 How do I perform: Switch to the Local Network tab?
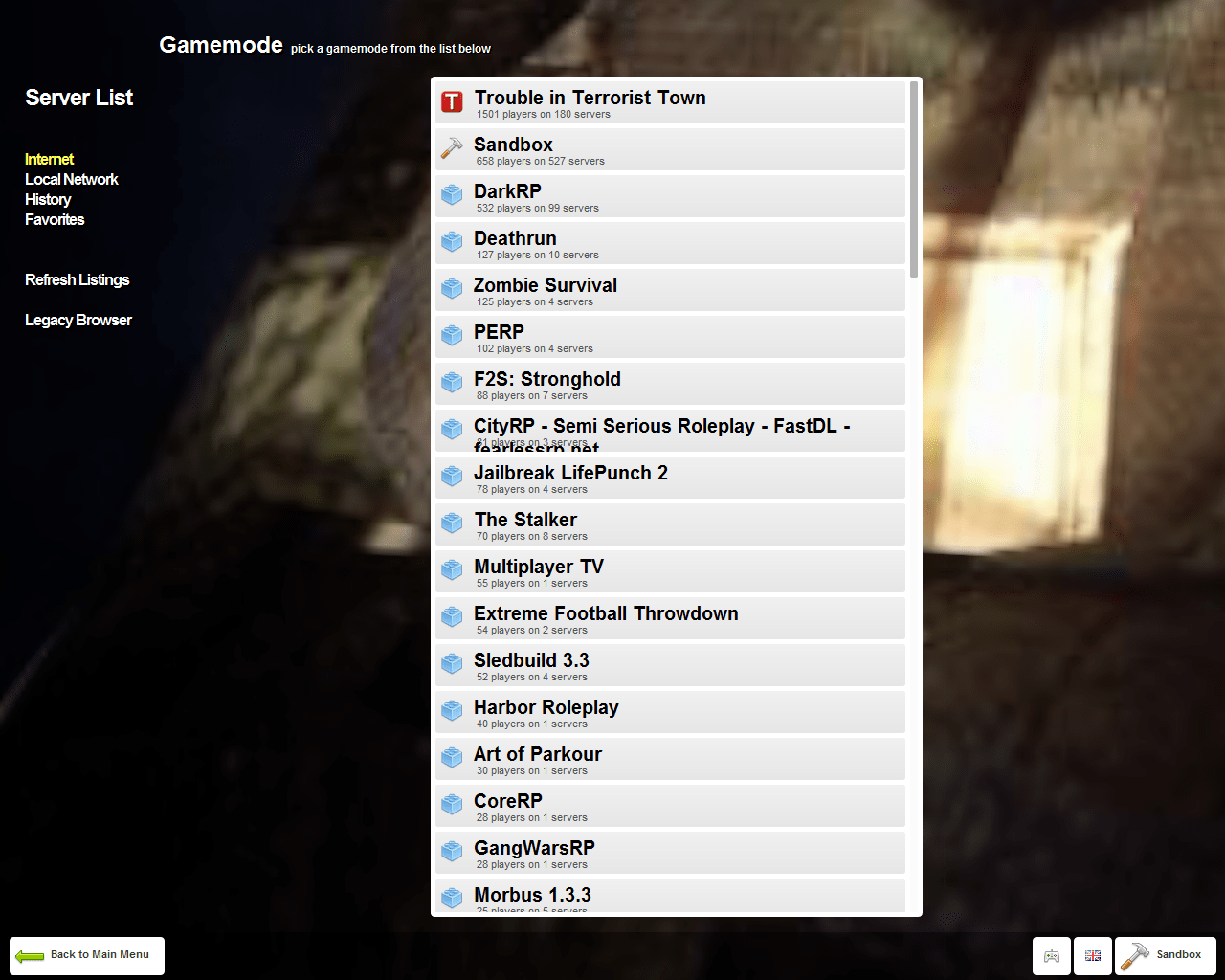[x=71, y=179]
